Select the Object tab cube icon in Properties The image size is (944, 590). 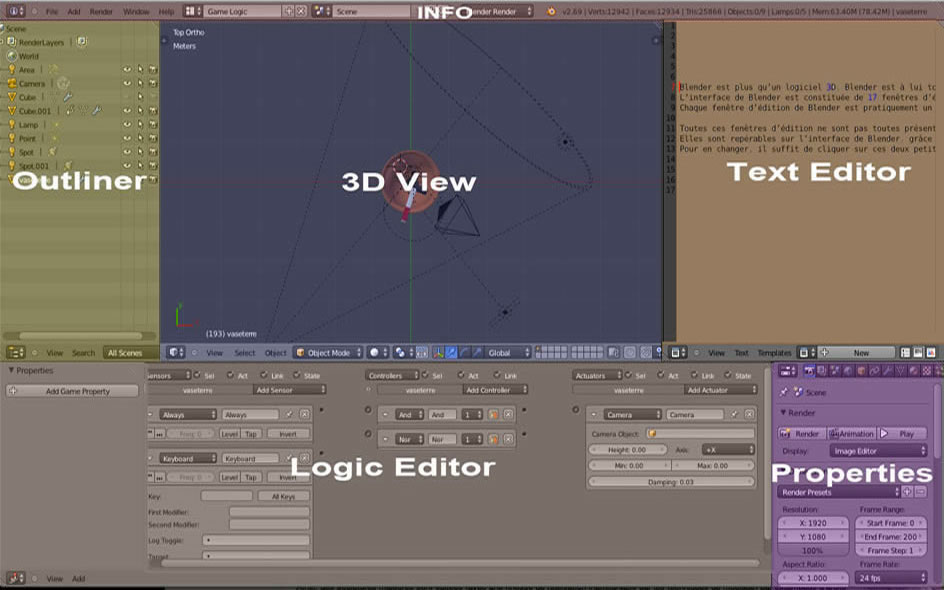click(861, 370)
